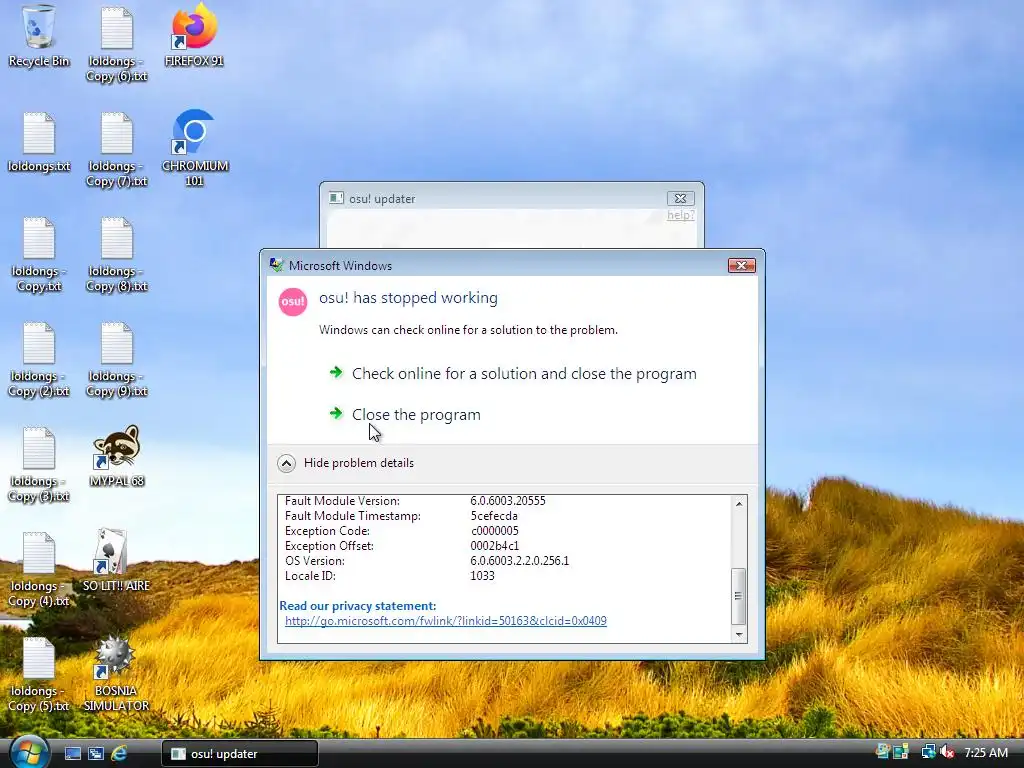The image size is (1024, 768).
Task: Open Internet Explorer quick launch icon
Action: [119, 754]
